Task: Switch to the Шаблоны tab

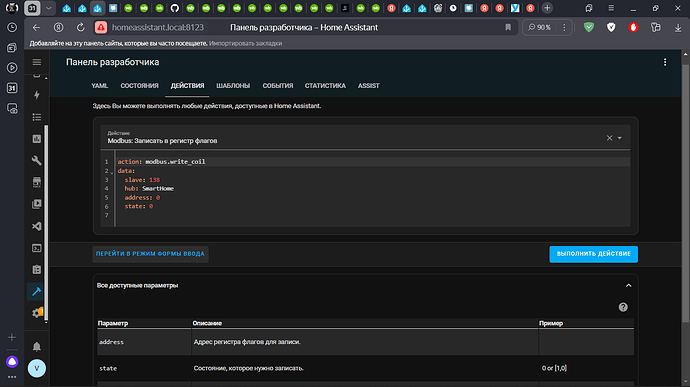Action: click(233, 86)
